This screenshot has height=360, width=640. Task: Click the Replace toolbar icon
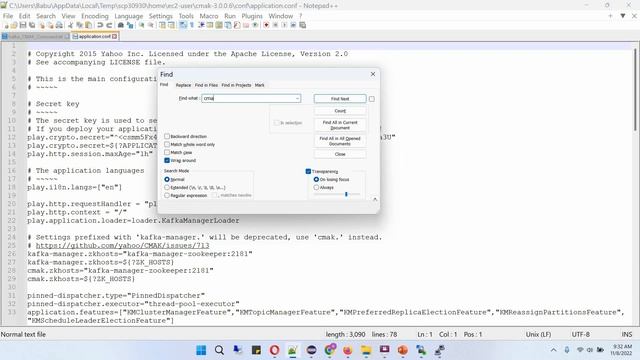[x=130, y=25]
